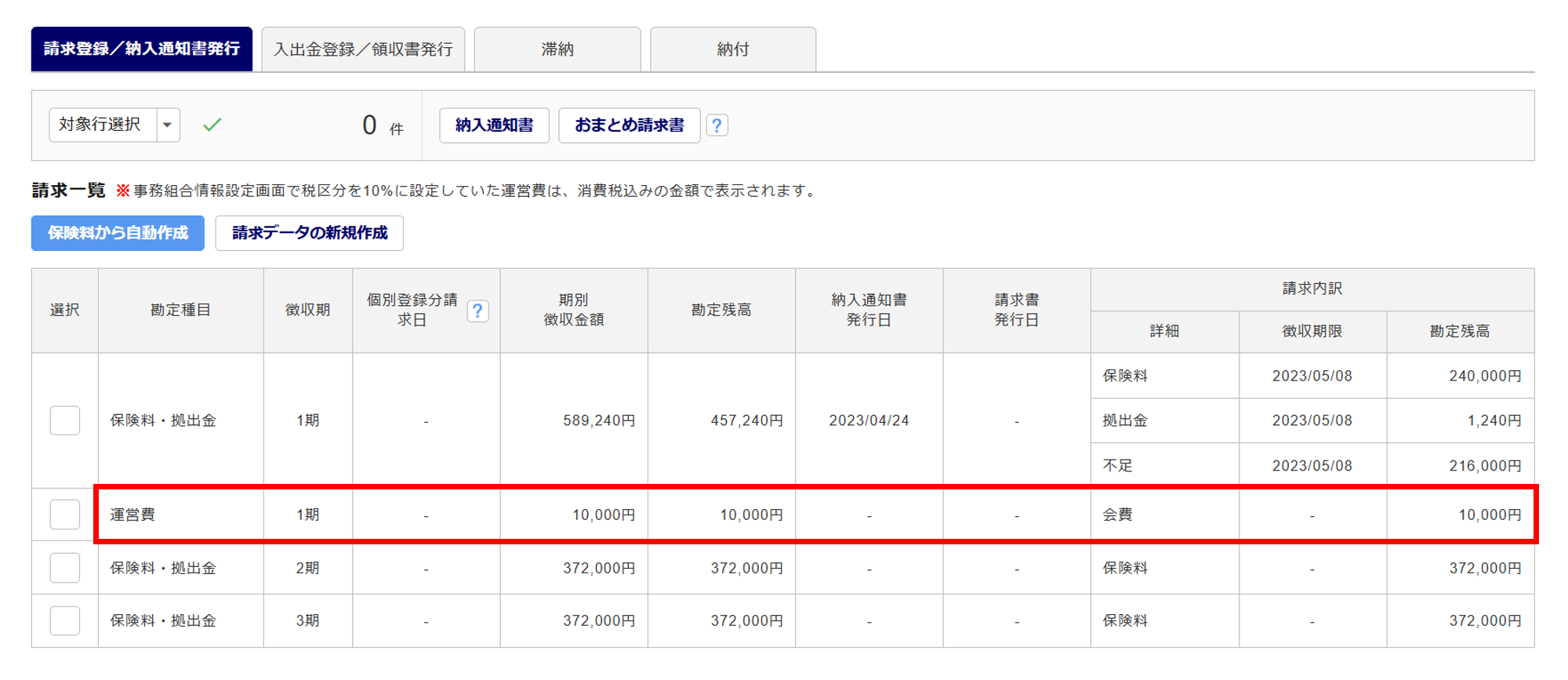
Task: Open the 対象行選択 dropdown arrow
Action: point(168,125)
